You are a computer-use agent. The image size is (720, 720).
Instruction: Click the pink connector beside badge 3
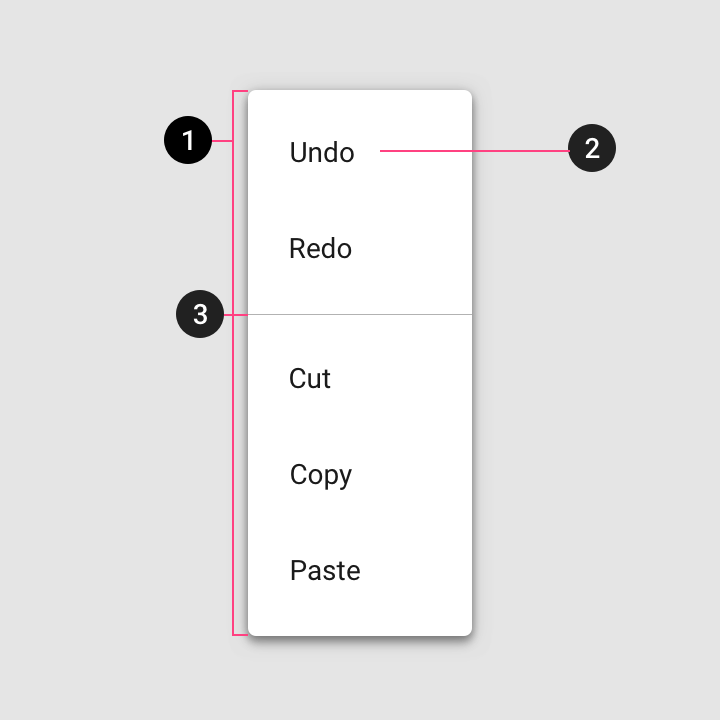click(x=236, y=315)
